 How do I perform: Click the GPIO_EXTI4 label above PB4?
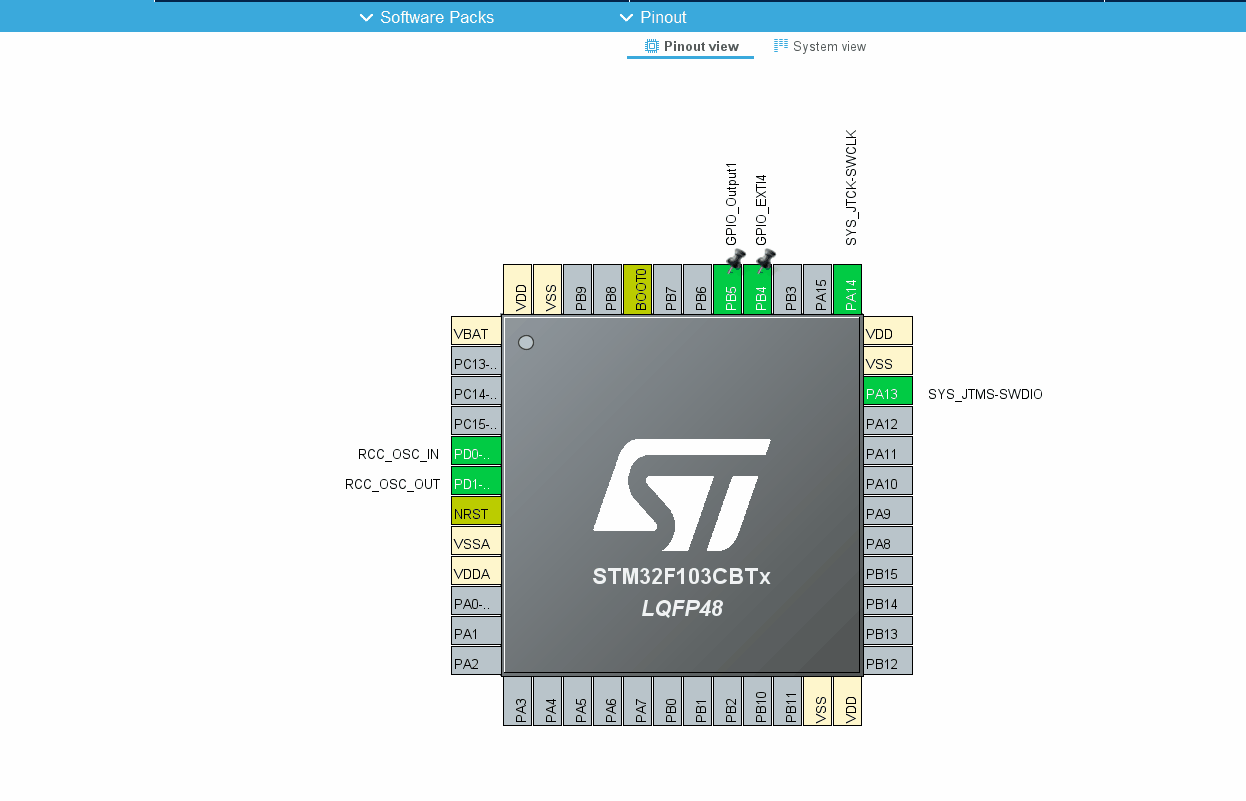[x=761, y=210]
